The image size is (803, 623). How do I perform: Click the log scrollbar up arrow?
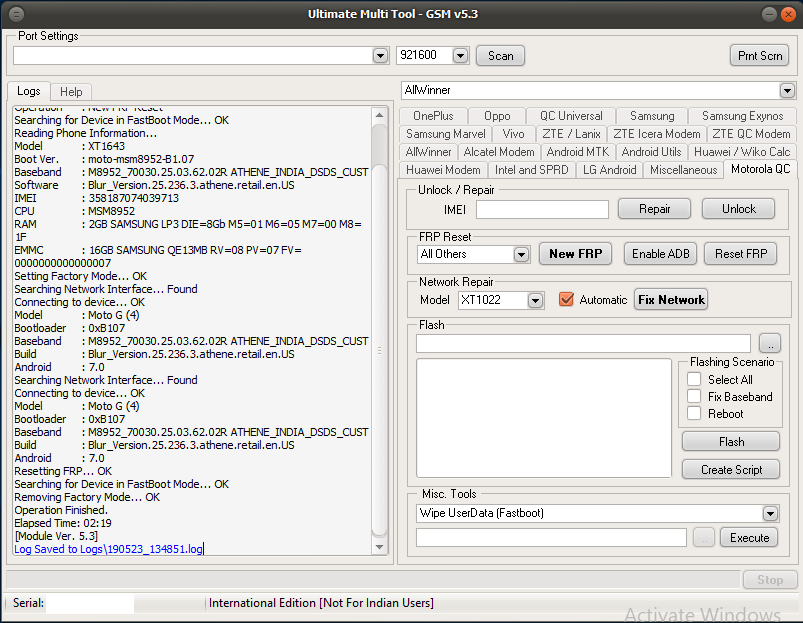[379, 115]
